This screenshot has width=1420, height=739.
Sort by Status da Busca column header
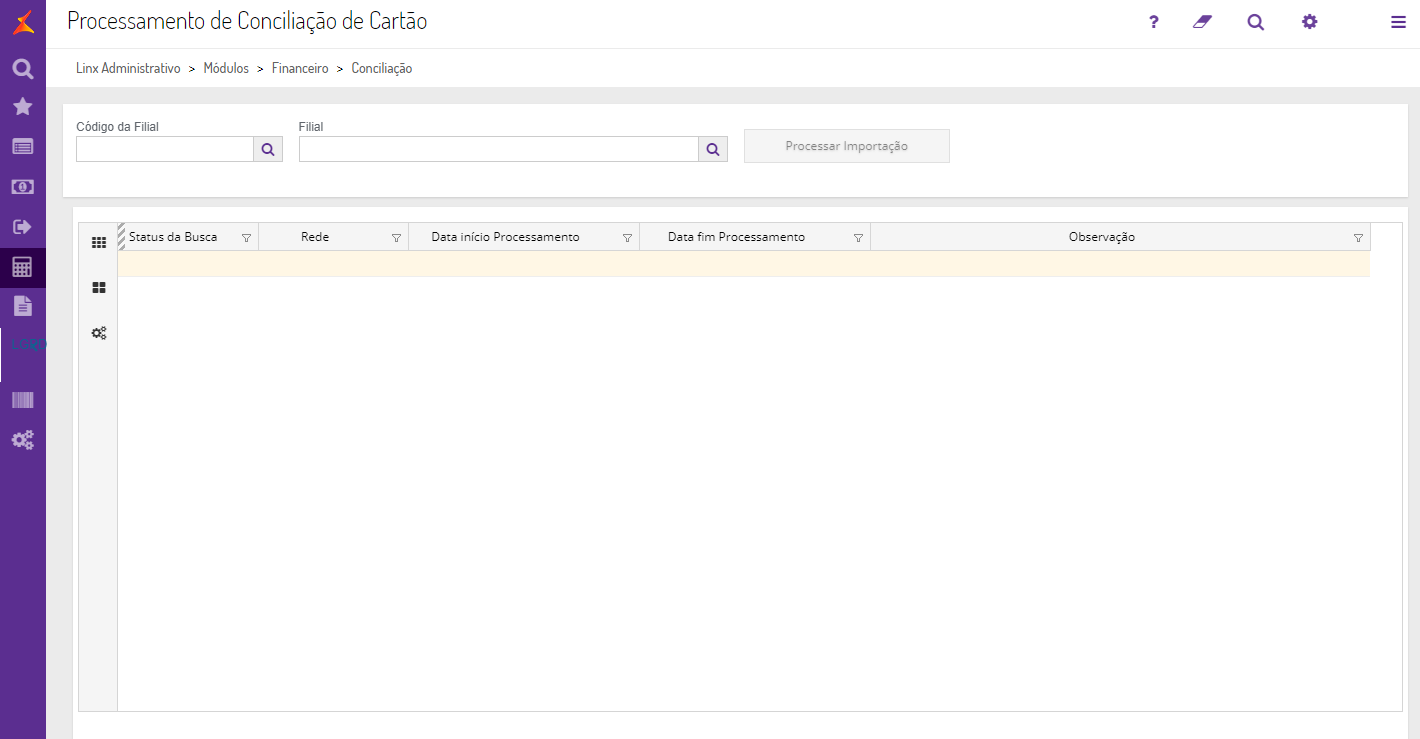point(173,237)
